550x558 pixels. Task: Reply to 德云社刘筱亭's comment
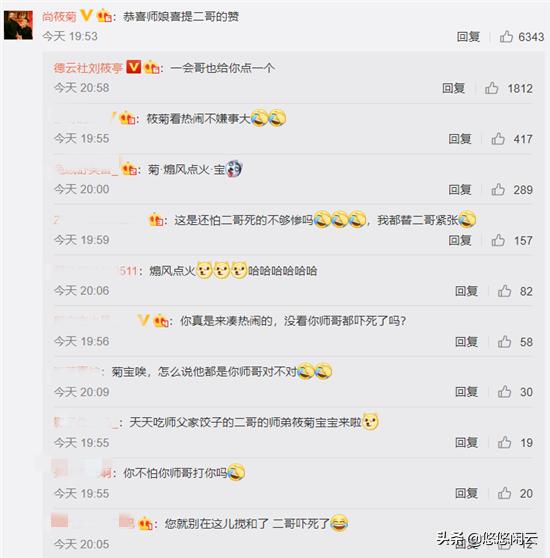454,88
